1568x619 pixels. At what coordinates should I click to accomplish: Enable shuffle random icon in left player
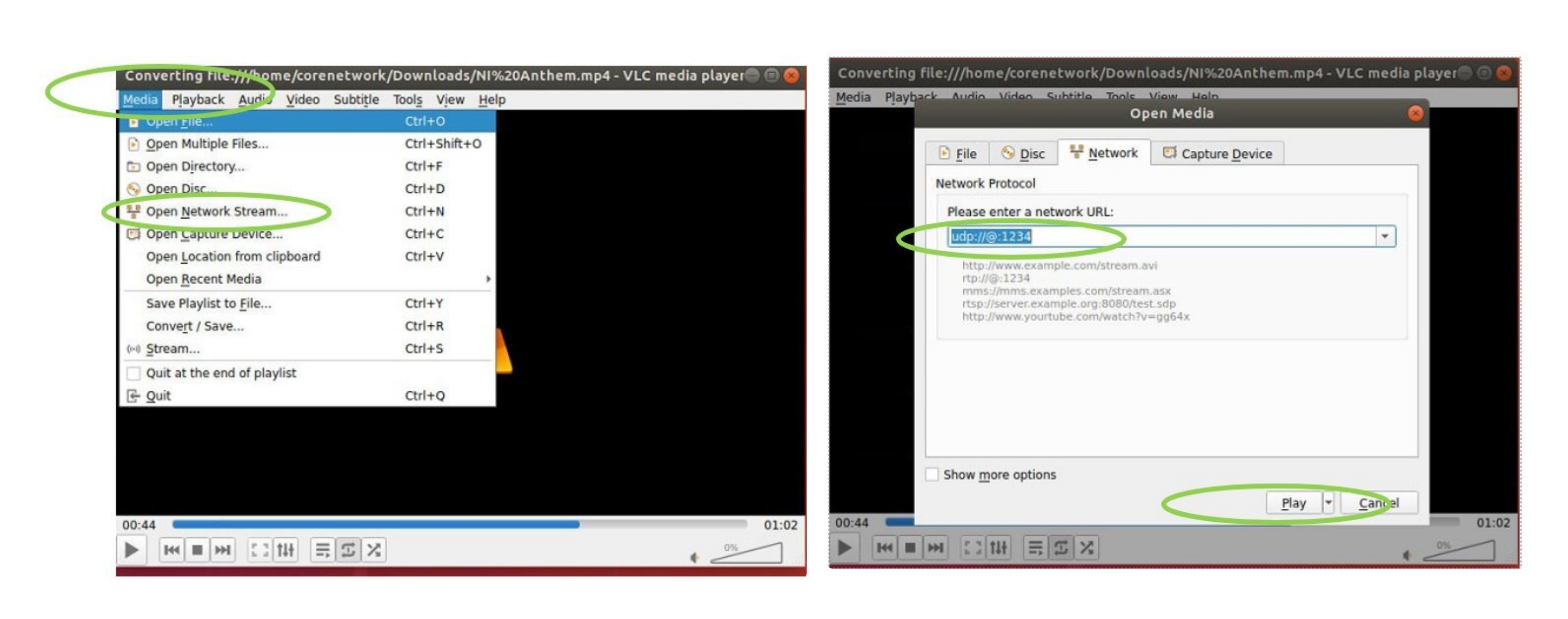[x=373, y=550]
